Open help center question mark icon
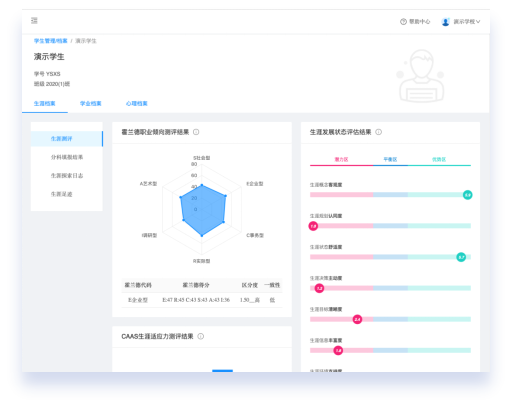The image size is (514, 409). [403, 22]
